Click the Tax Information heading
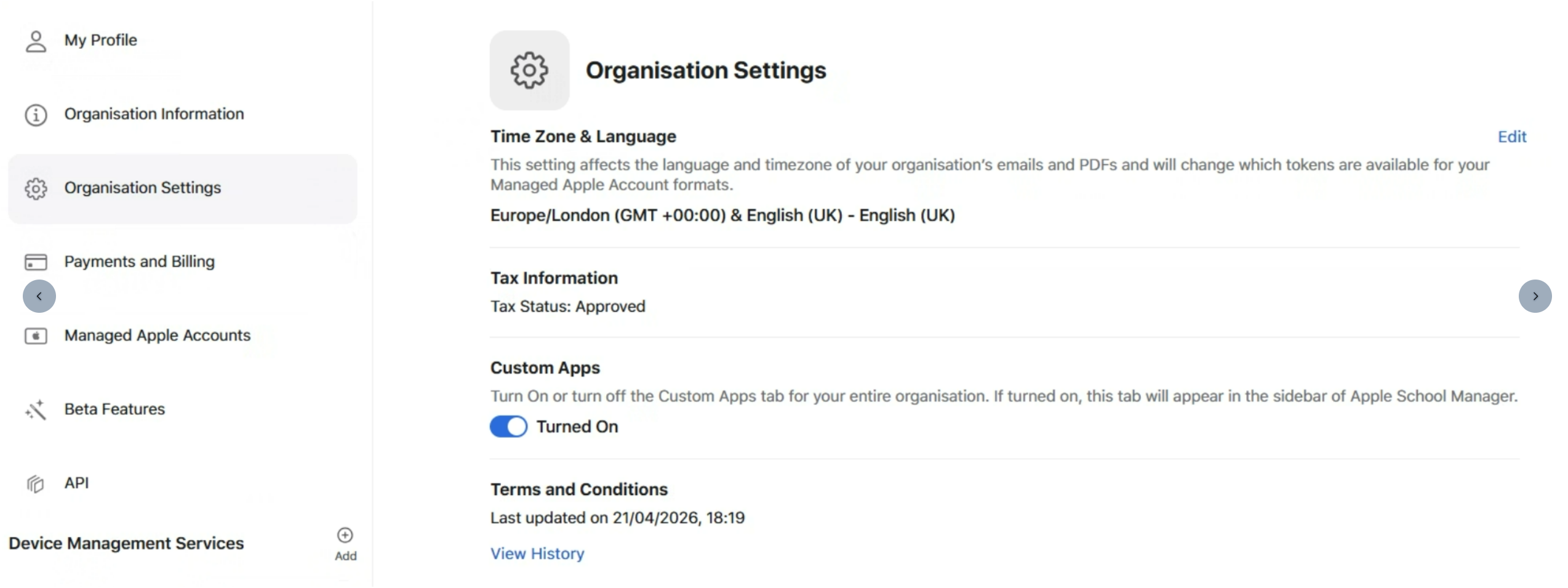1568x588 pixels. coord(554,278)
